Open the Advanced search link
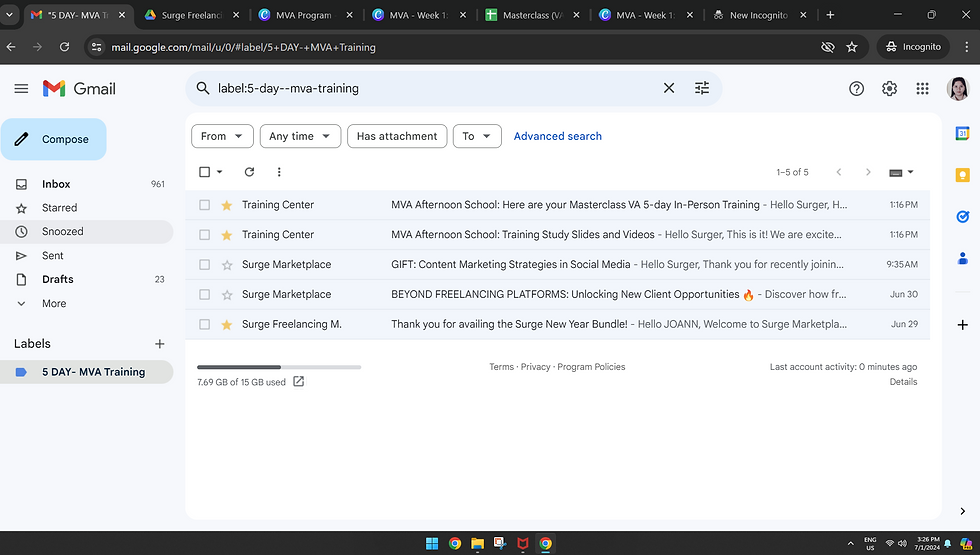980x555 pixels. [x=558, y=136]
